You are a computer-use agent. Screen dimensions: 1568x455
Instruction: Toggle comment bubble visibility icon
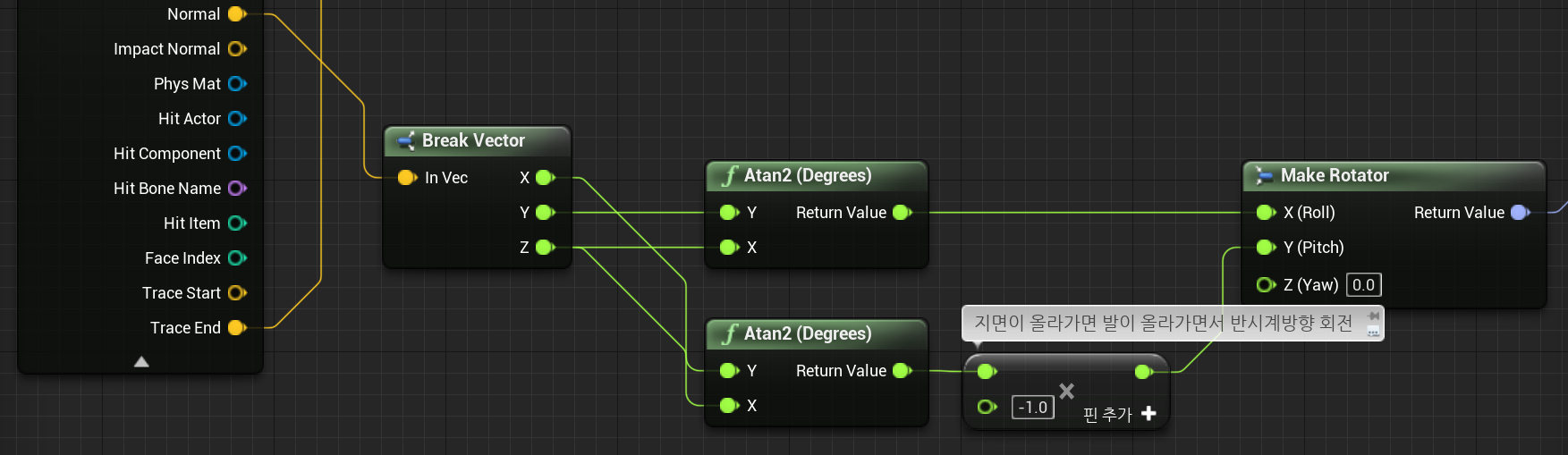(1373, 332)
